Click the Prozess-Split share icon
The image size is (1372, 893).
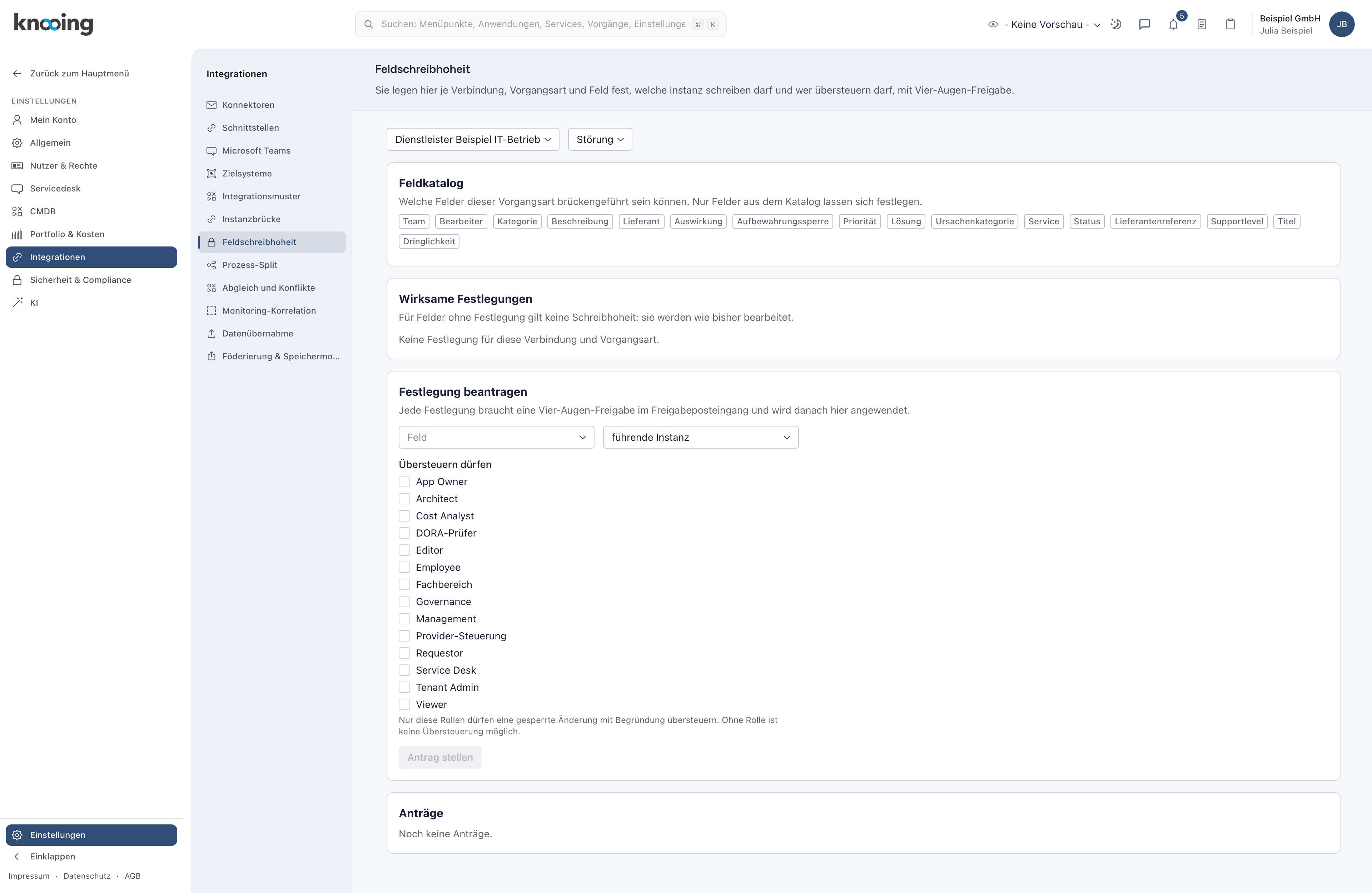pyautogui.click(x=212, y=265)
